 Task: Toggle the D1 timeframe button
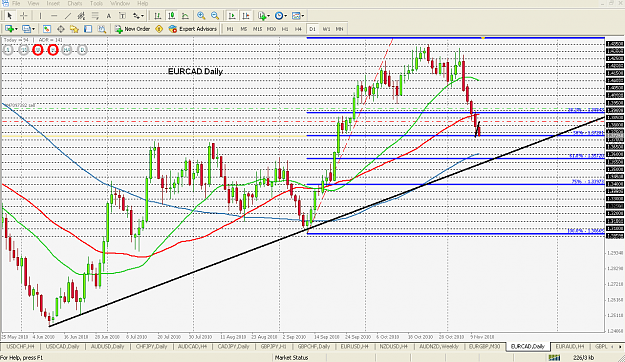pos(312,29)
